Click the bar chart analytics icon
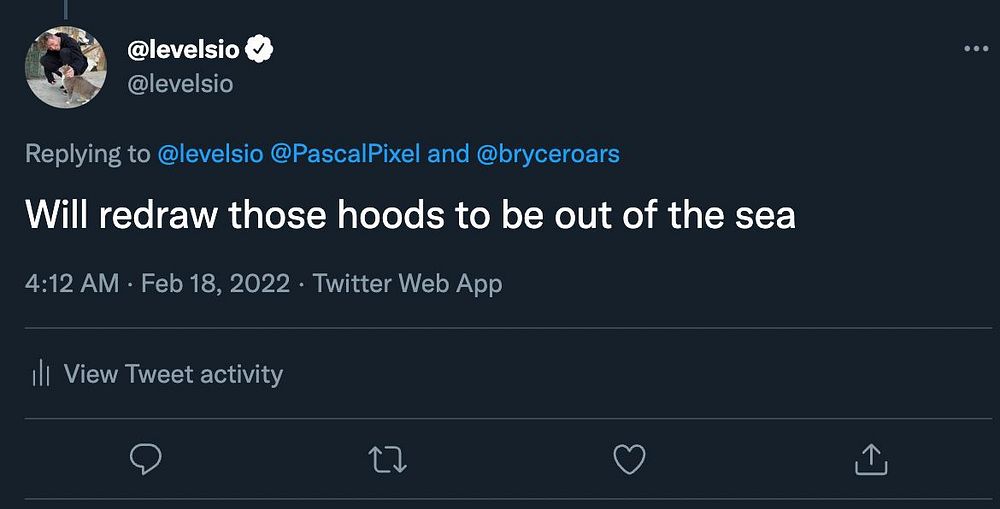Image resolution: width=1000 pixels, height=509 pixels. click(41, 375)
